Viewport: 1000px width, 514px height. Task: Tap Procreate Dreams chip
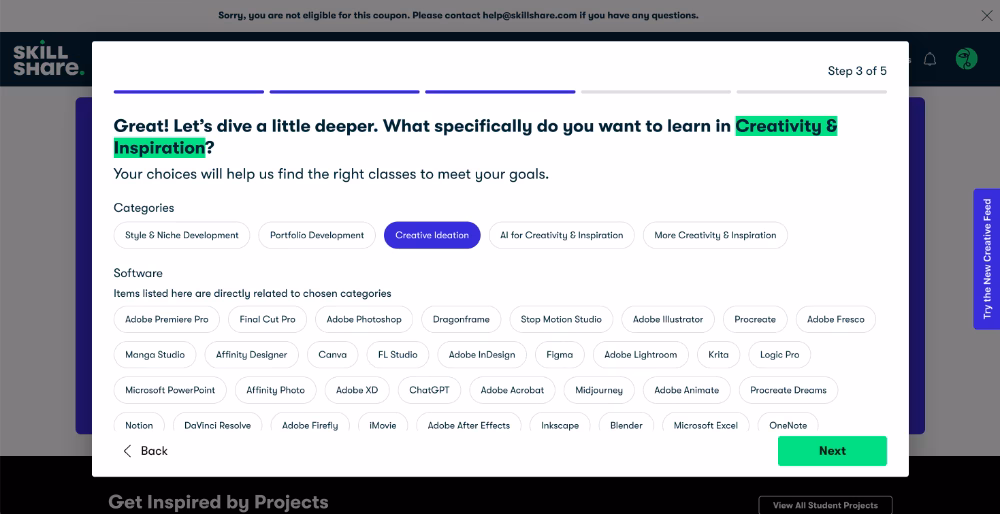(788, 390)
